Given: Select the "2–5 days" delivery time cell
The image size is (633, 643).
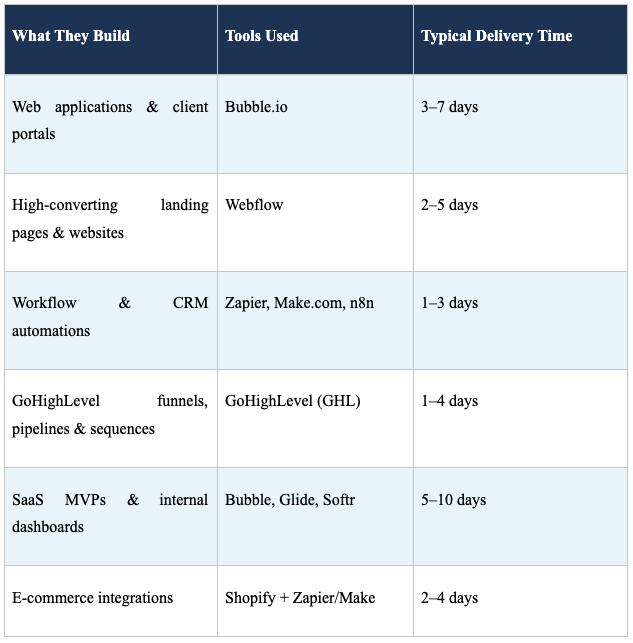Looking at the screenshot, I should point(450,205).
